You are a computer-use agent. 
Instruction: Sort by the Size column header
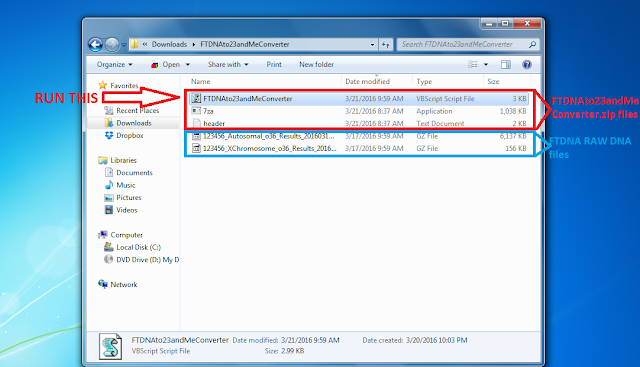[493, 82]
